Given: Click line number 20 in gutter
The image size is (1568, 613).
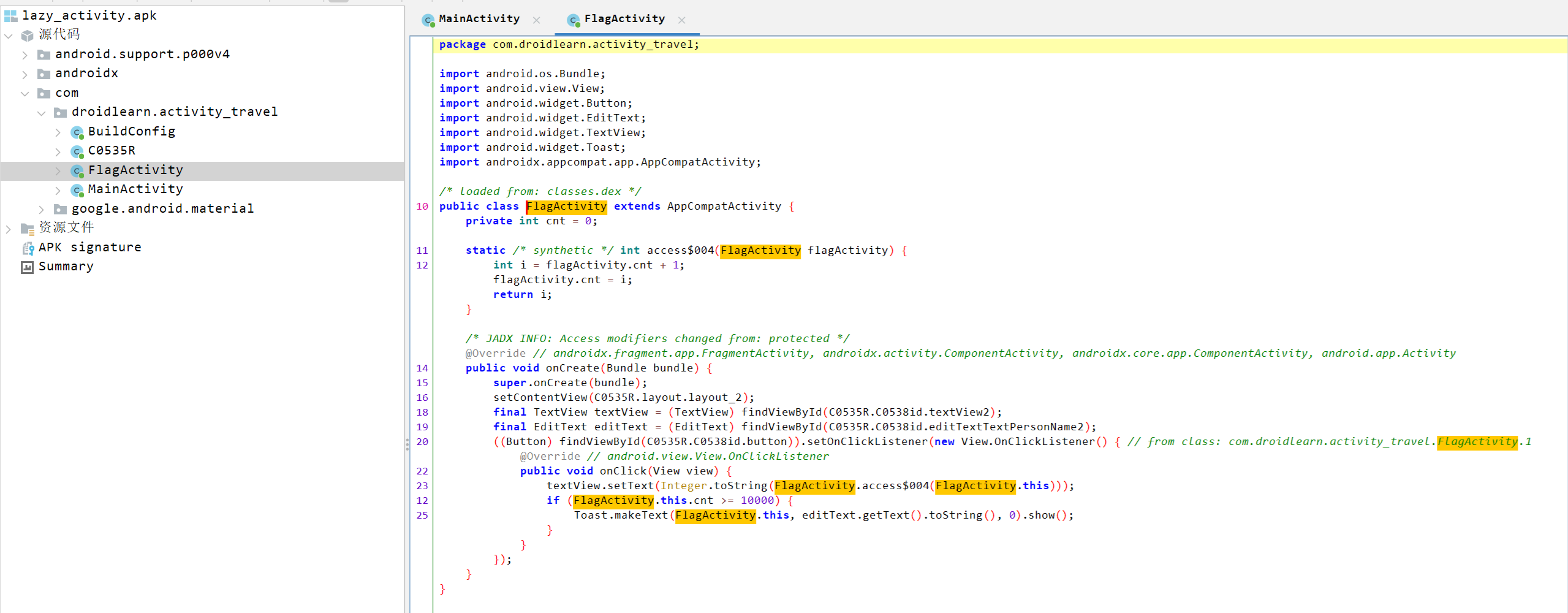Looking at the screenshot, I should [x=422, y=442].
